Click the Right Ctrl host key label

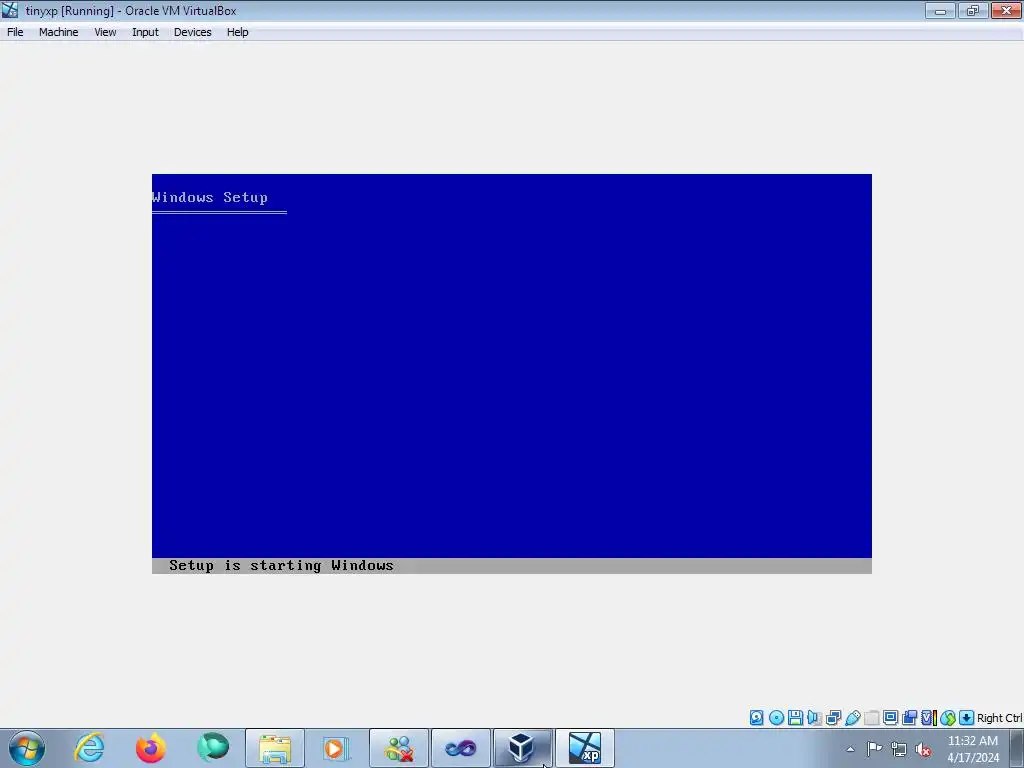[x=999, y=718]
